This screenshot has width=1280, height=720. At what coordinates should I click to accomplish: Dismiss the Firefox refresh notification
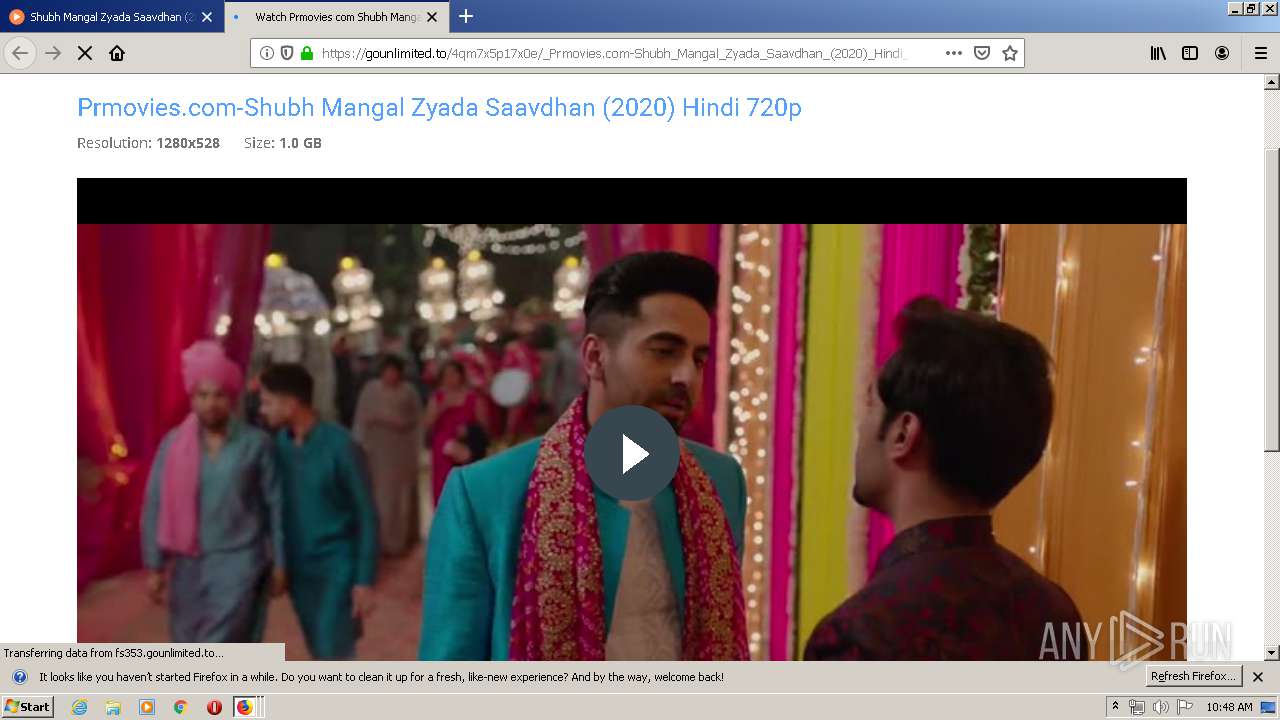(x=1258, y=677)
